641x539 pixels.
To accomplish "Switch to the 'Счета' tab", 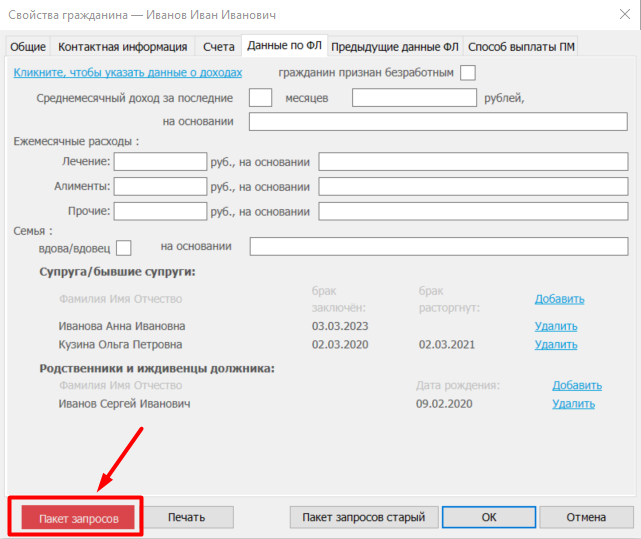I will [218, 47].
